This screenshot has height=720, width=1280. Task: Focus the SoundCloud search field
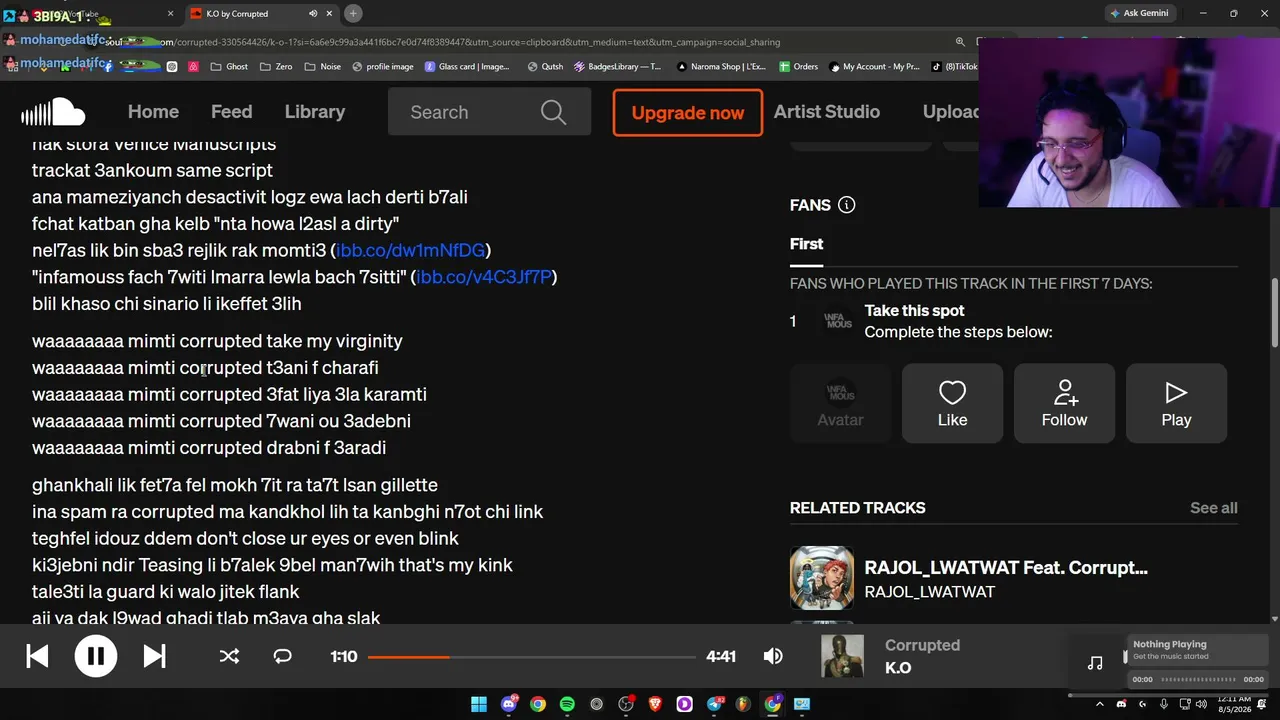click(489, 112)
